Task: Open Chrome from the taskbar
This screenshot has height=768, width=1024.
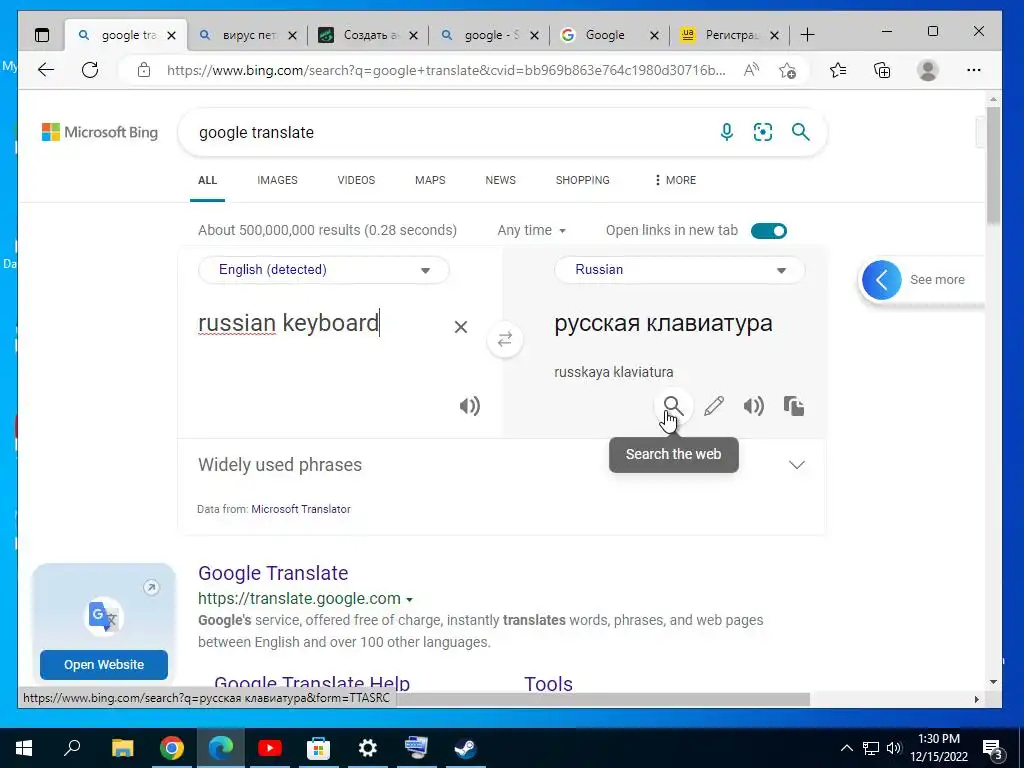Action: point(172,748)
